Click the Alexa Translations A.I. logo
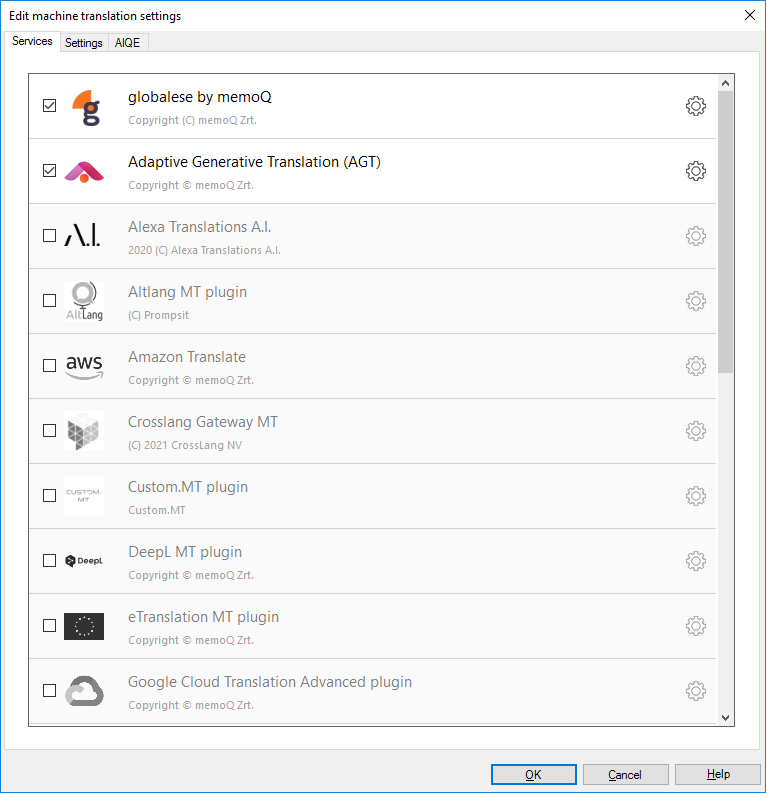The width and height of the screenshot is (766, 793). pyautogui.click(x=84, y=236)
